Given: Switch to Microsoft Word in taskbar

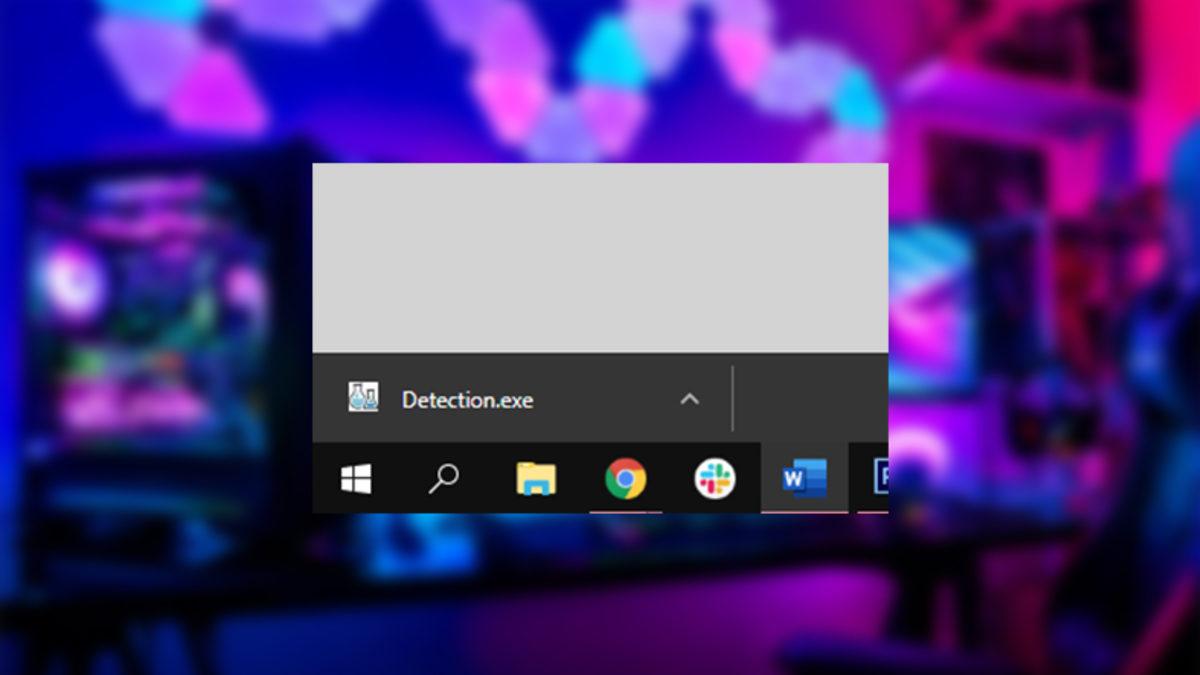Looking at the screenshot, I should tap(804, 479).
